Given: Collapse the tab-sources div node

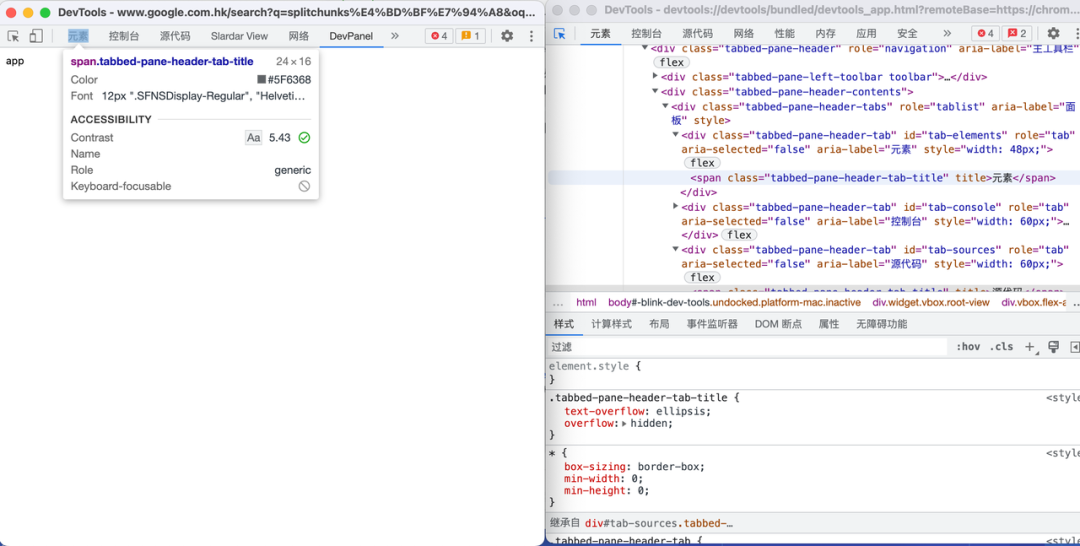Looking at the screenshot, I should 676,249.
